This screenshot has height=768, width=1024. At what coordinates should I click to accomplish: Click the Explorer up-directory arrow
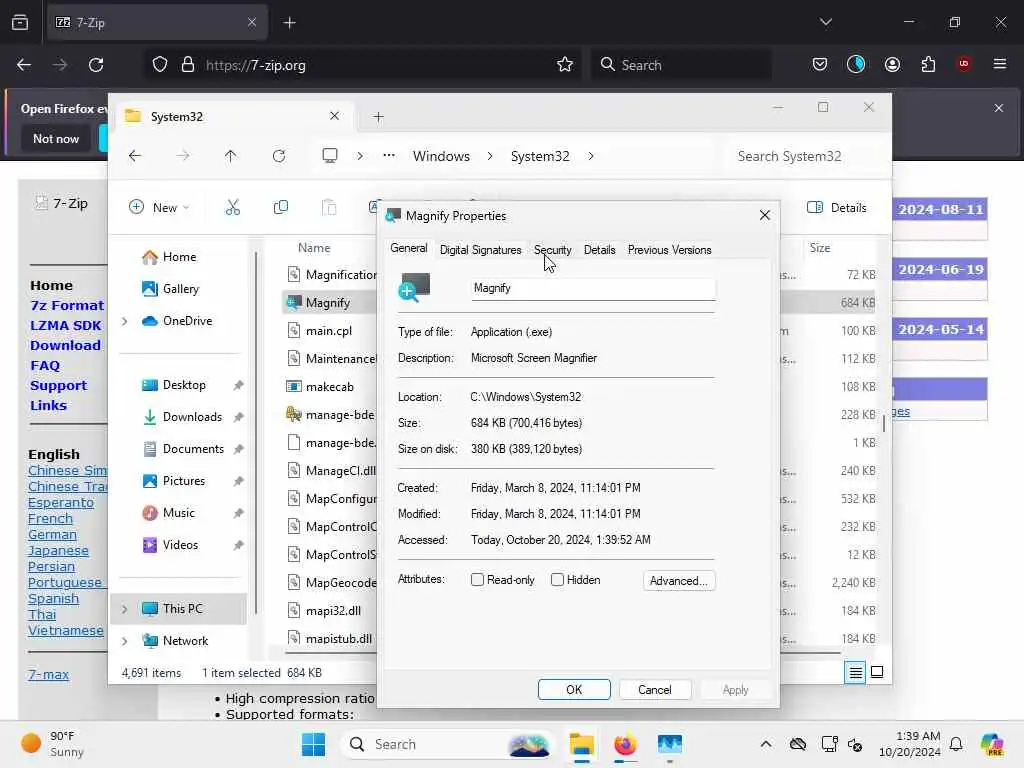point(231,156)
